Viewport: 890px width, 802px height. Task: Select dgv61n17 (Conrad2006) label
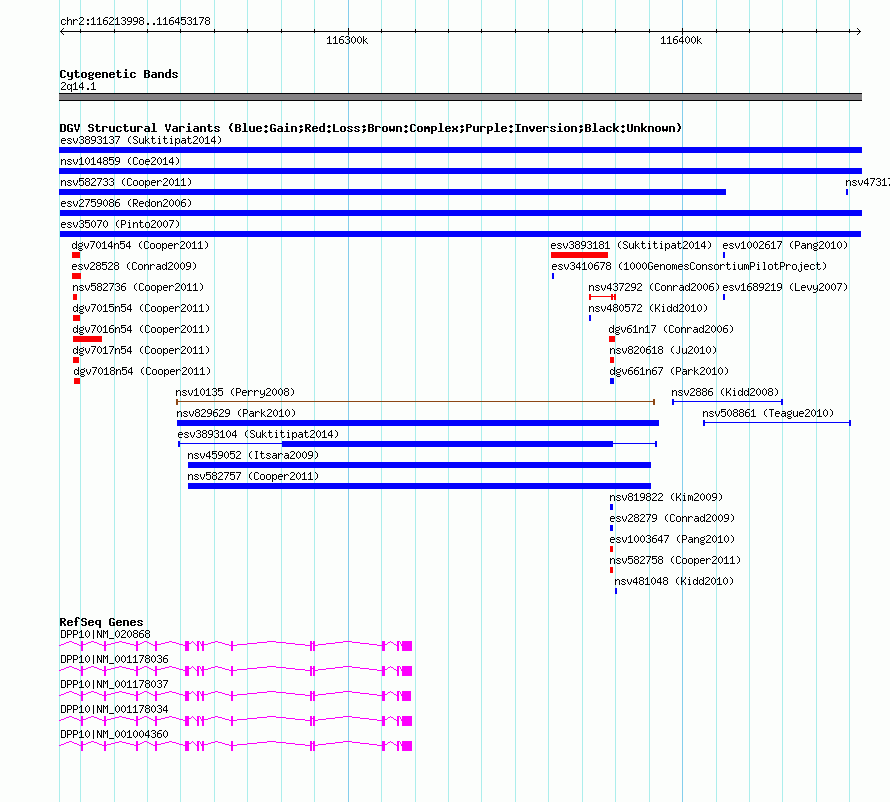tap(671, 329)
